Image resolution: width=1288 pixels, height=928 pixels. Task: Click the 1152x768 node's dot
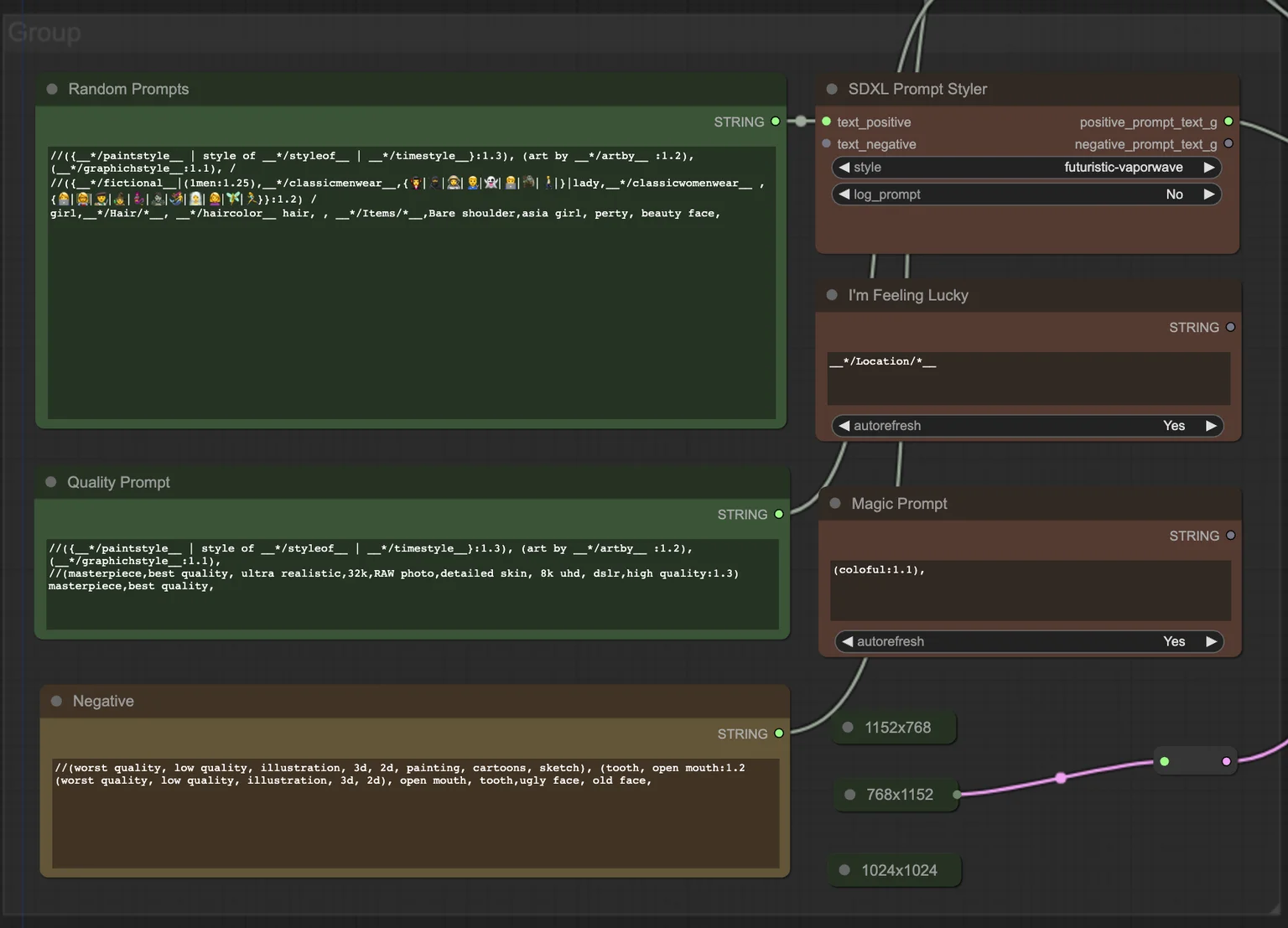tap(848, 728)
